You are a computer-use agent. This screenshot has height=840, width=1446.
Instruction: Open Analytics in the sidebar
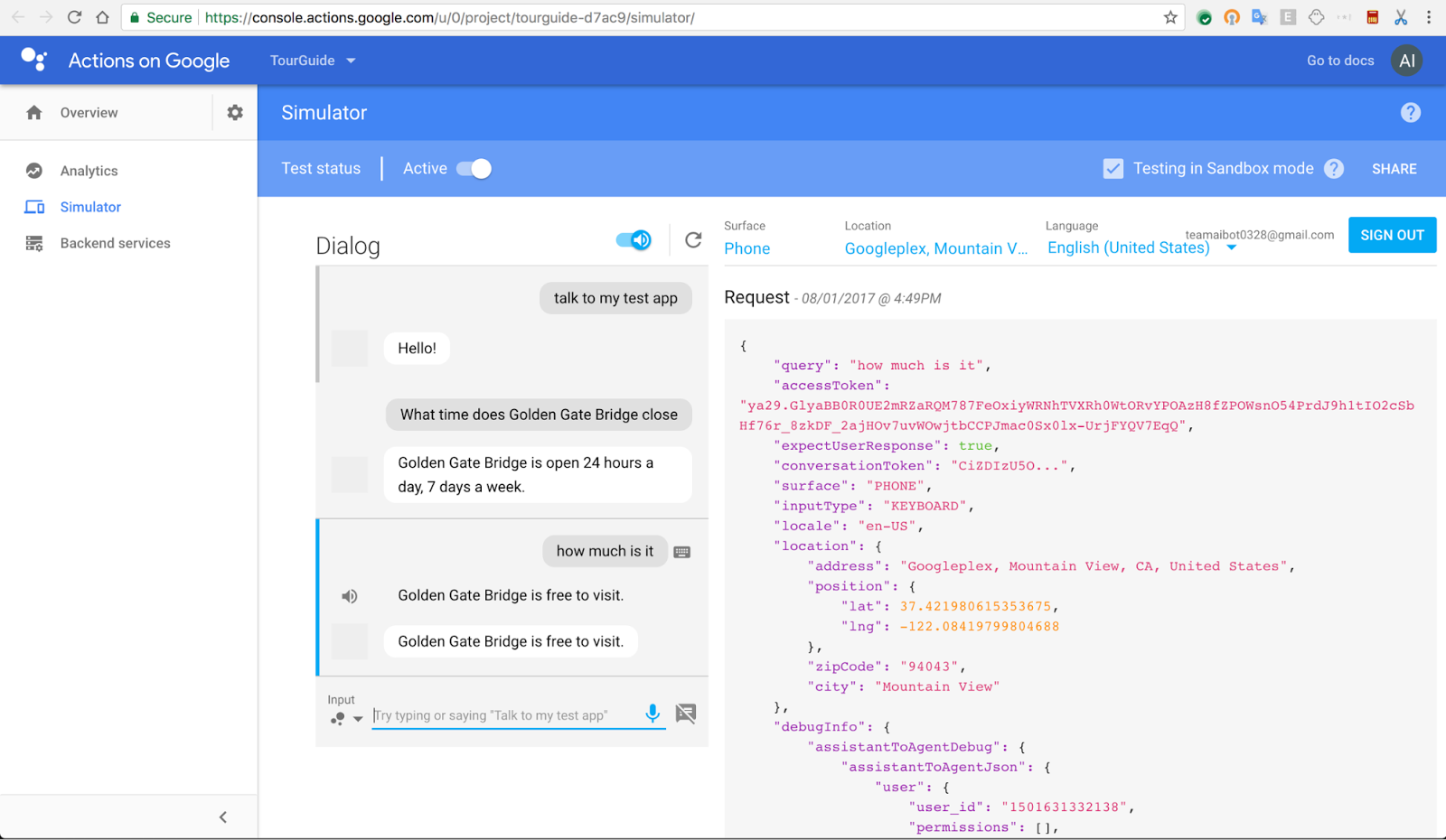(89, 171)
